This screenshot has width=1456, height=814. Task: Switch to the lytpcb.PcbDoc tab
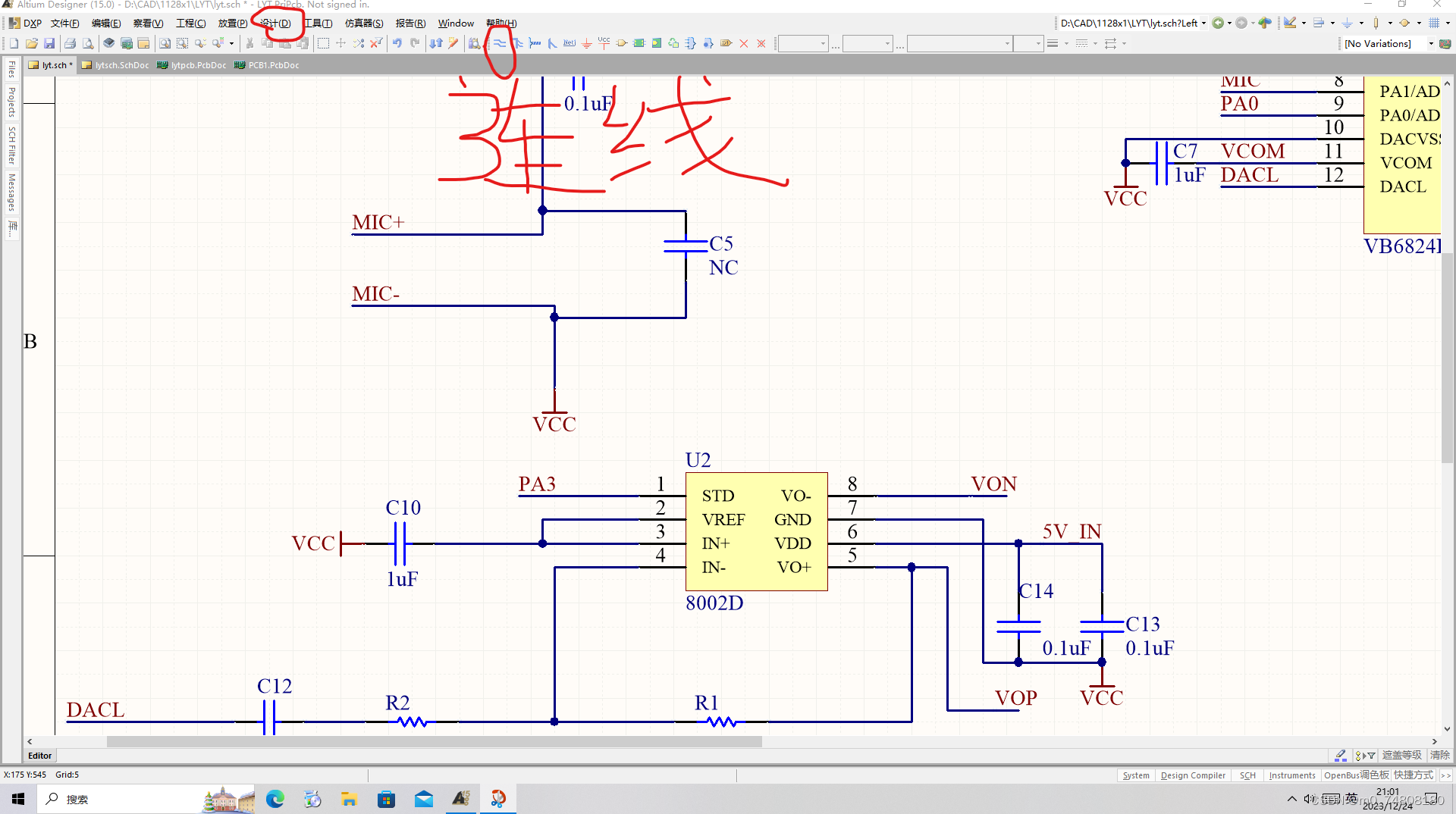(192, 65)
